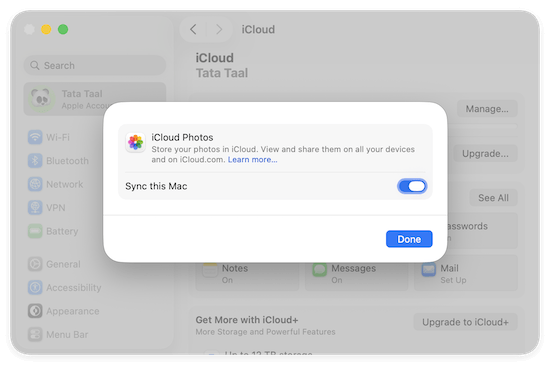Select Wi-Fi label in the sidebar
The height and width of the screenshot is (365, 550).
pyautogui.click(x=58, y=137)
